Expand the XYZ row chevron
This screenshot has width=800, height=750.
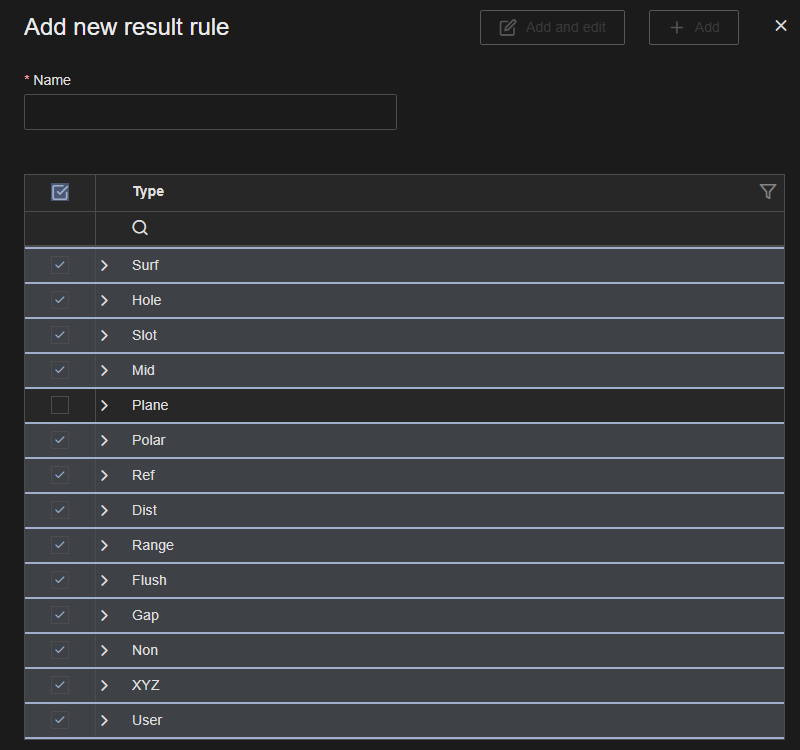point(104,685)
